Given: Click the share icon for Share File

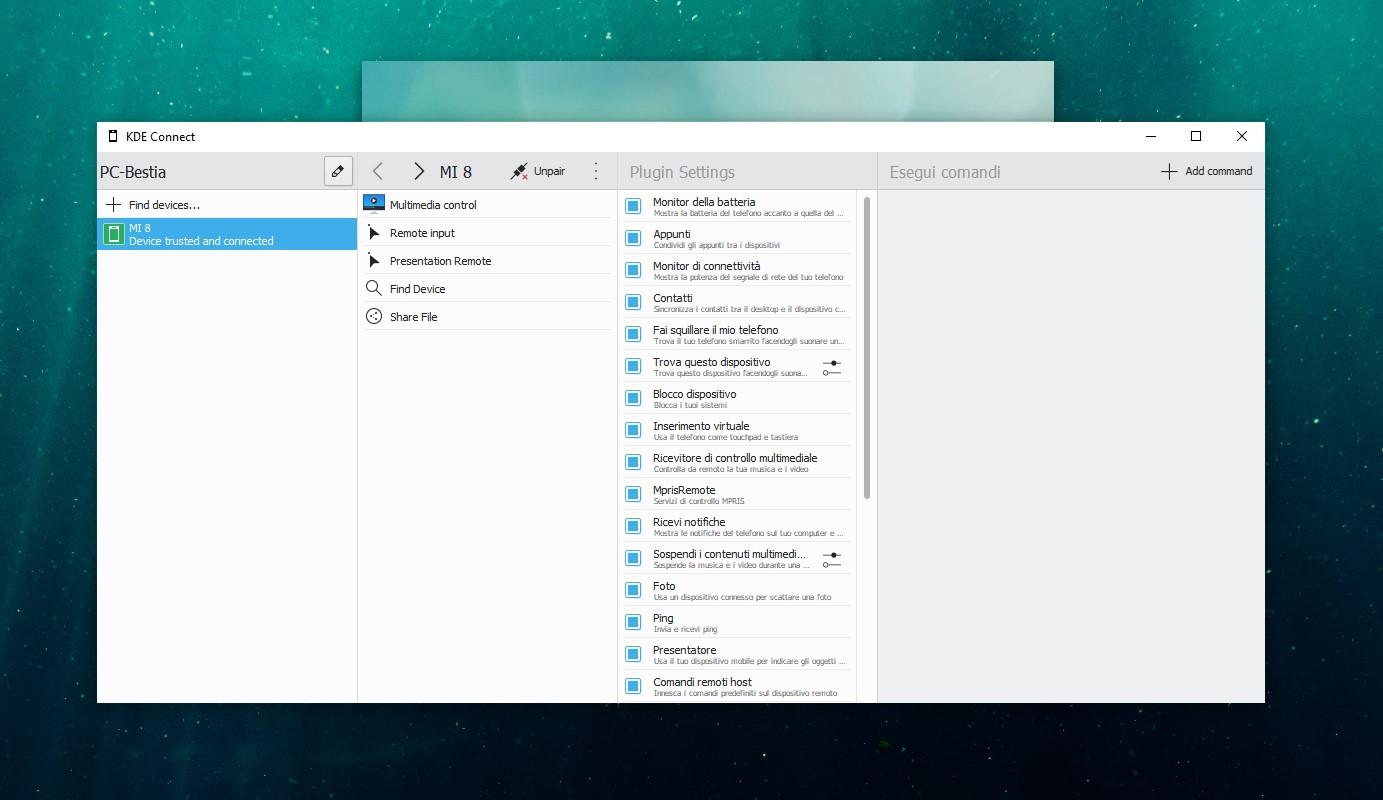Looking at the screenshot, I should pyautogui.click(x=374, y=316).
